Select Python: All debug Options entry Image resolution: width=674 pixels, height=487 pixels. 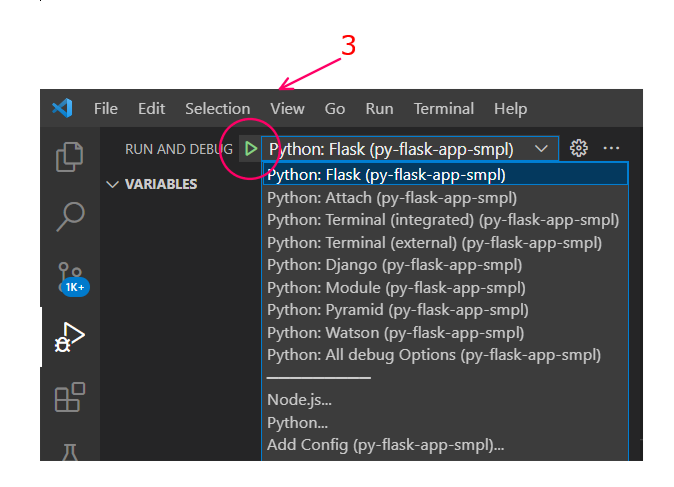point(433,355)
